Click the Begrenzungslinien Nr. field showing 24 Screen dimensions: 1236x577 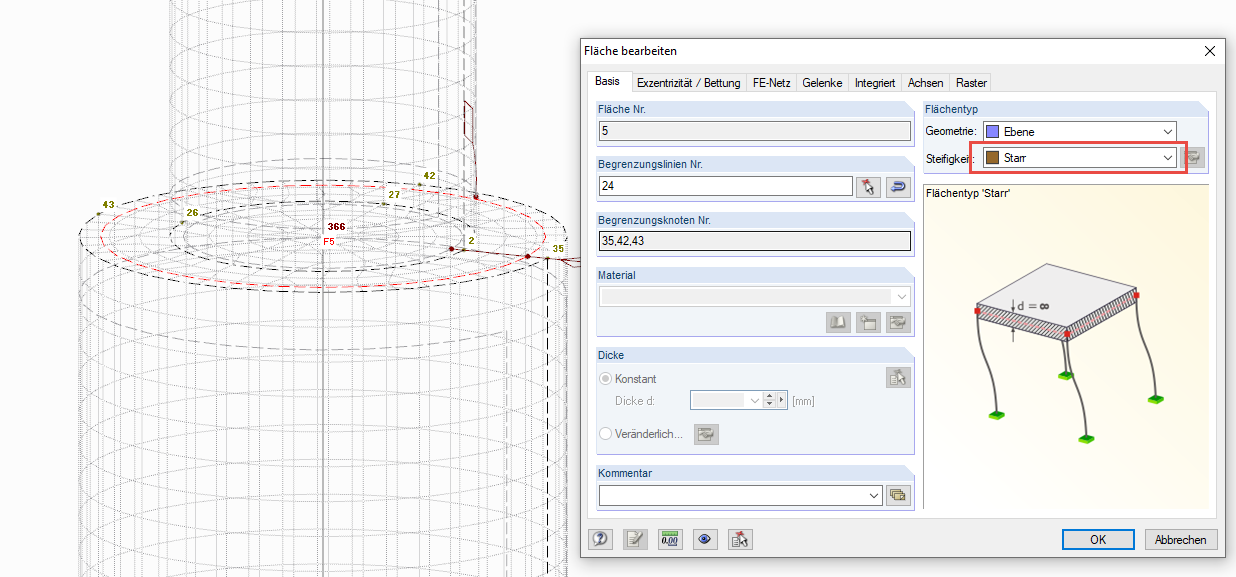coord(725,186)
